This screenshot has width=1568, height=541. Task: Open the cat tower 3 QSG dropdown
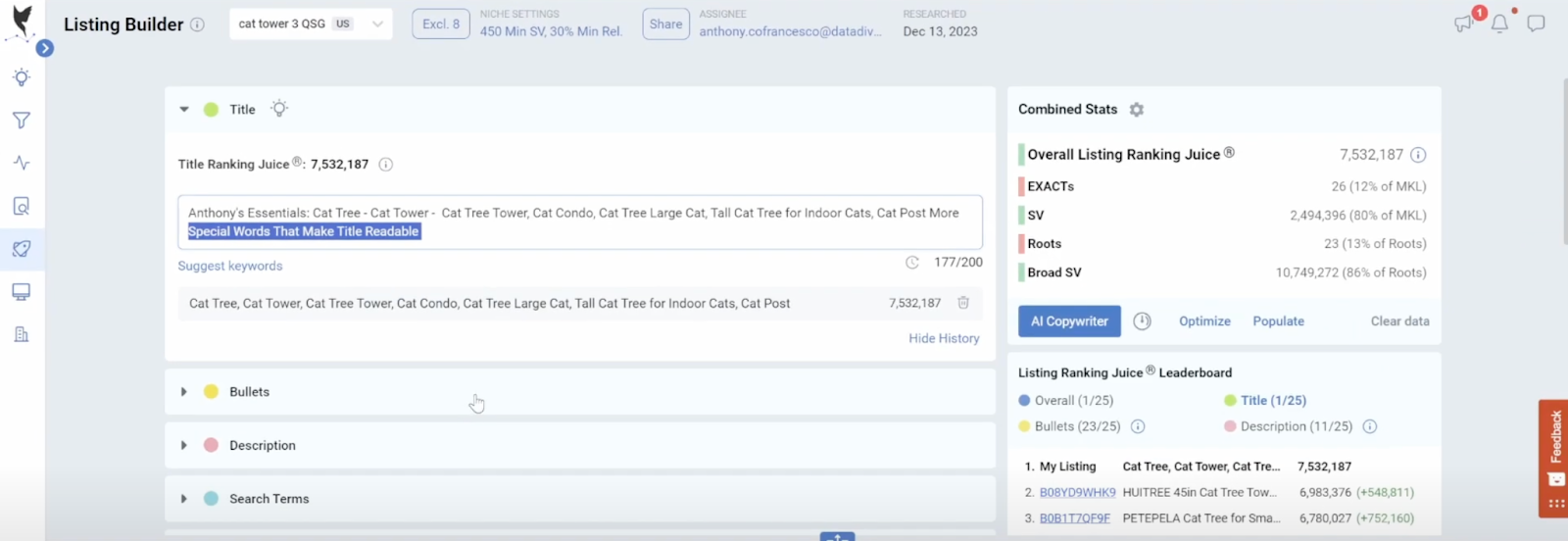311,24
